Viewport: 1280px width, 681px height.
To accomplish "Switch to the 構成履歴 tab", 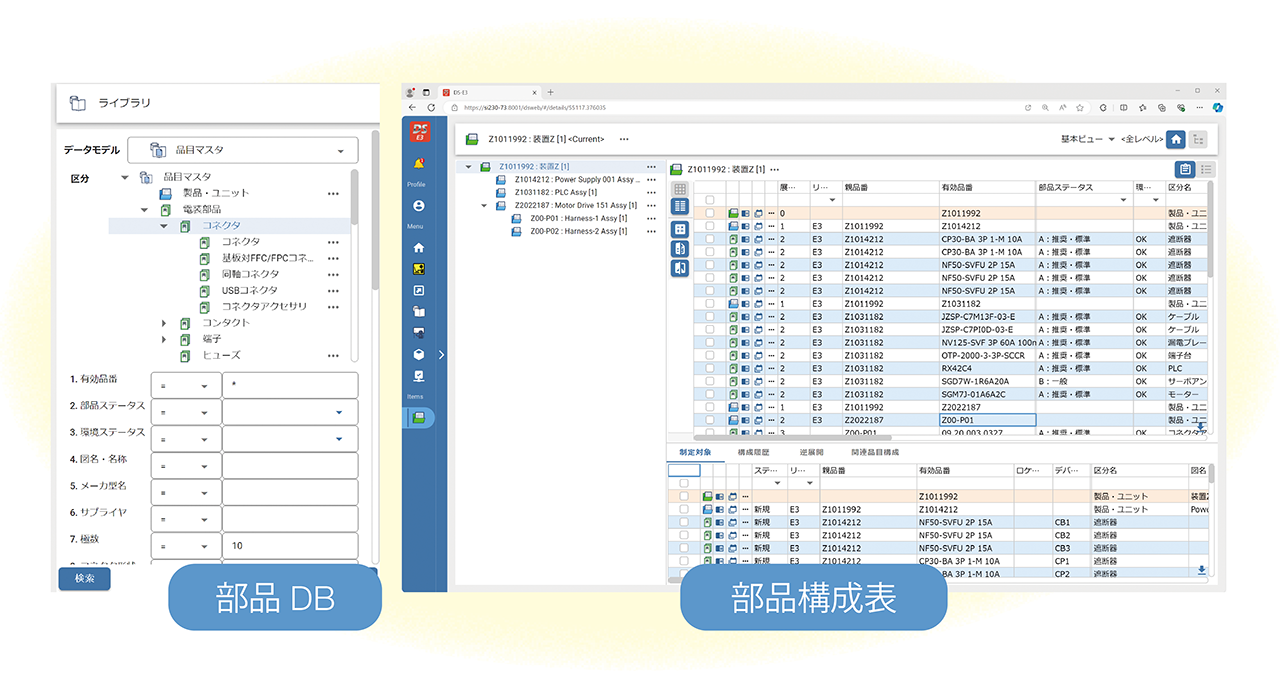I will (753, 452).
